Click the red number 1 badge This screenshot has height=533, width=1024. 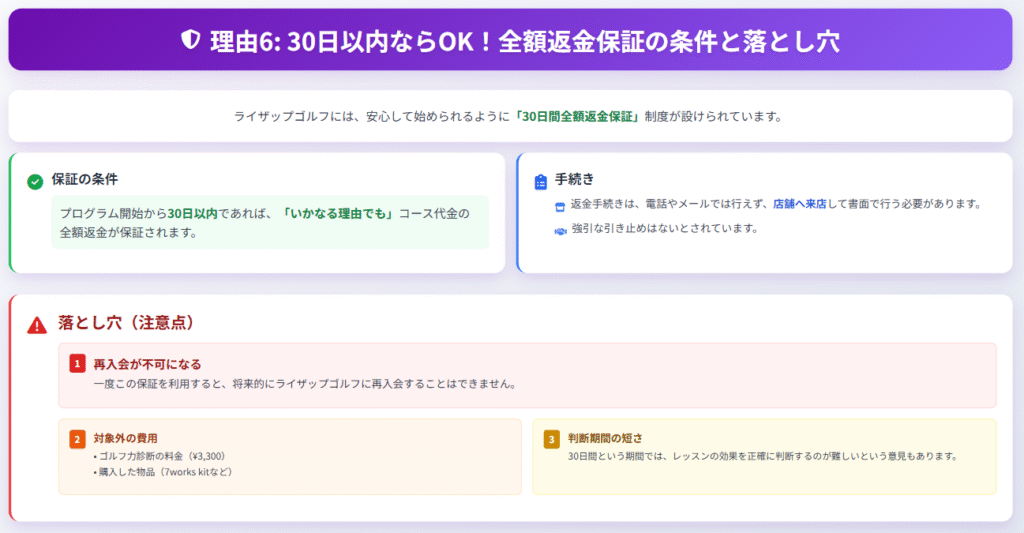coord(78,364)
